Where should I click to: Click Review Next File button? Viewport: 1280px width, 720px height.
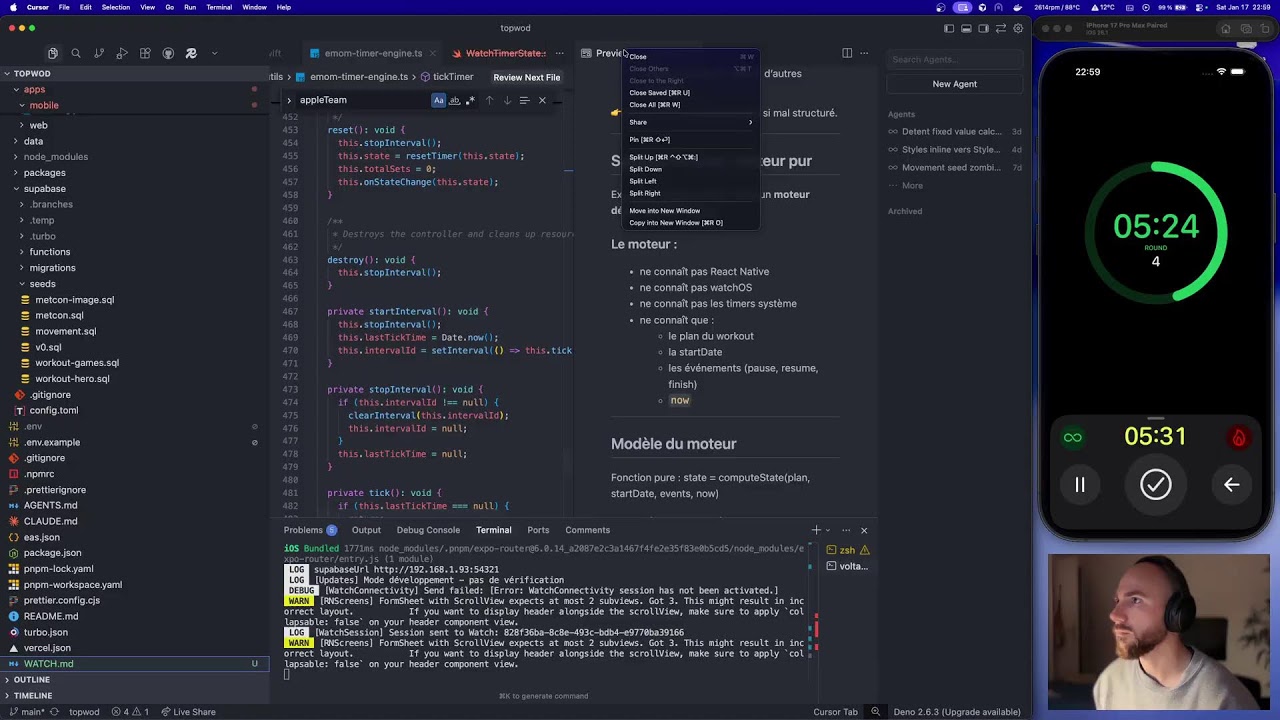click(527, 77)
